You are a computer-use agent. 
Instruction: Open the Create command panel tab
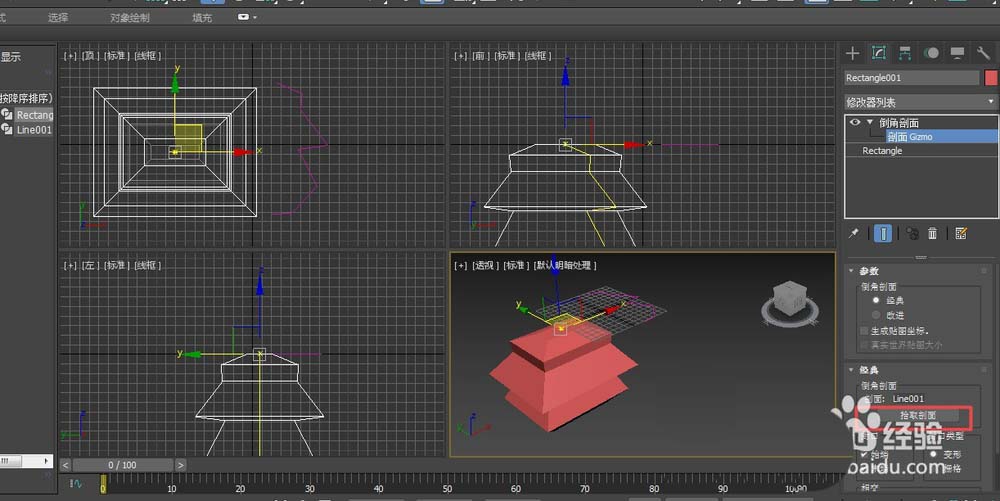[852, 53]
